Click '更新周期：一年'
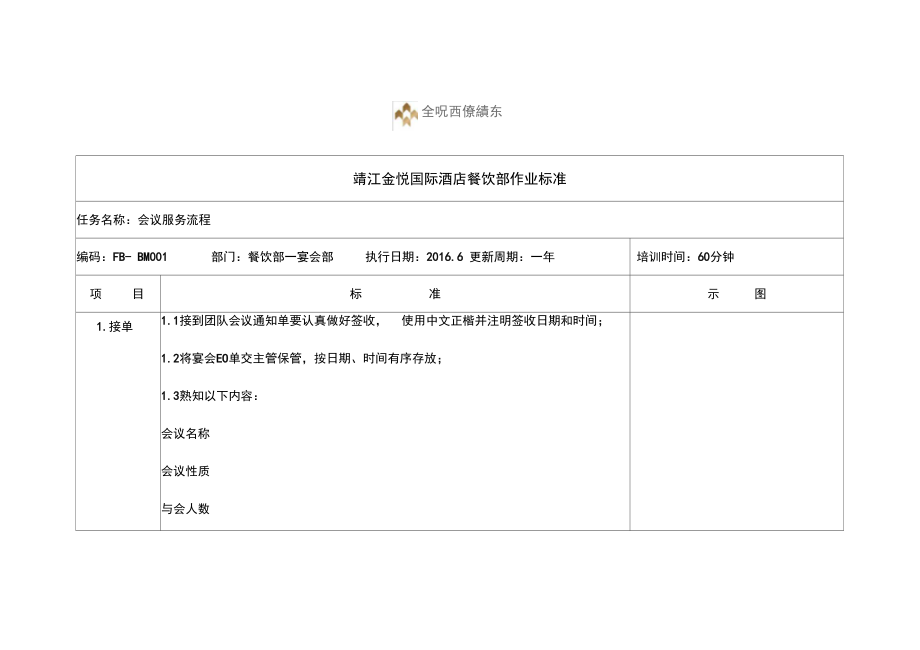Viewport: 920px width, 650px height. tap(512, 257)
